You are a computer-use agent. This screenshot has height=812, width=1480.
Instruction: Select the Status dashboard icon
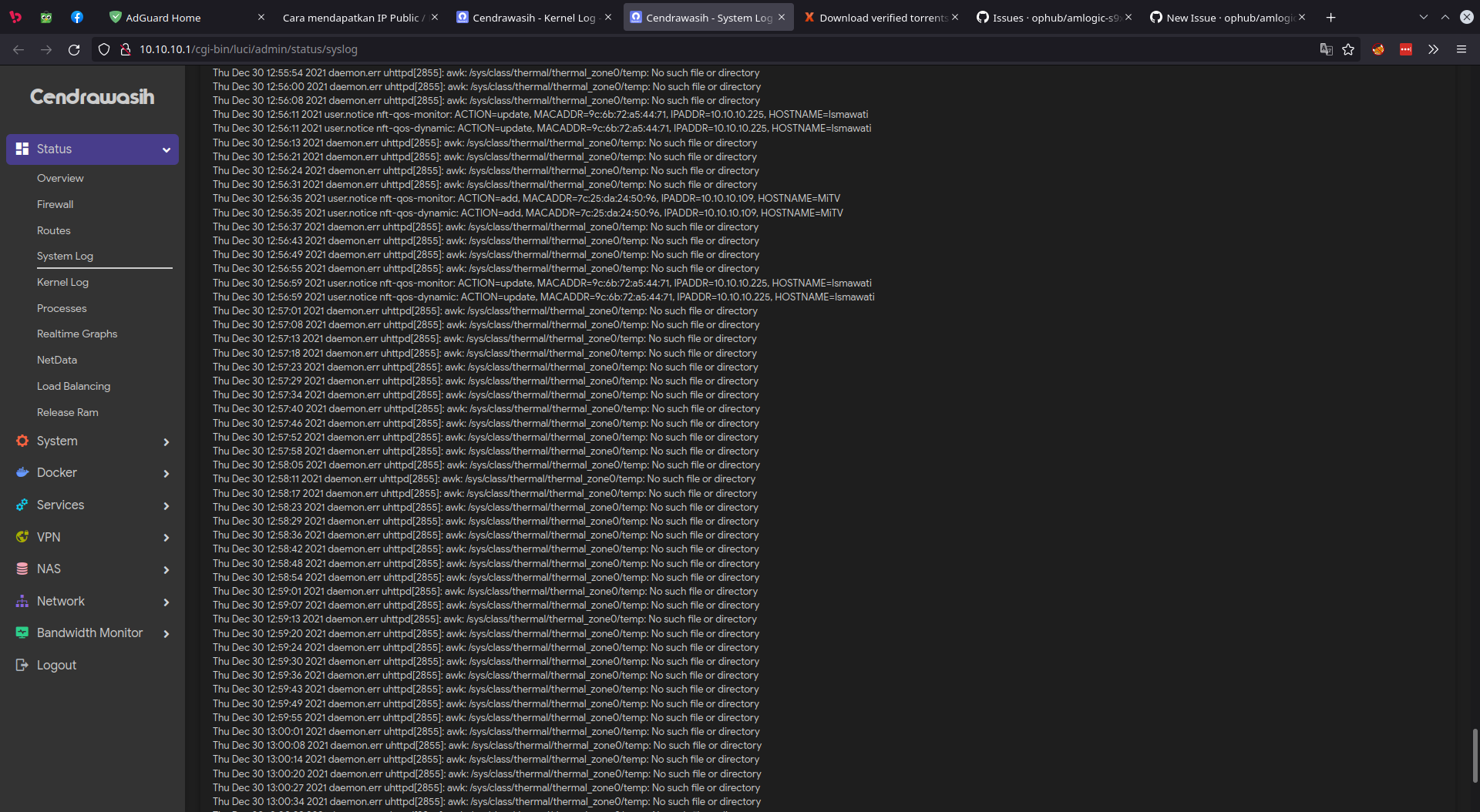click(x=22, y=149)
